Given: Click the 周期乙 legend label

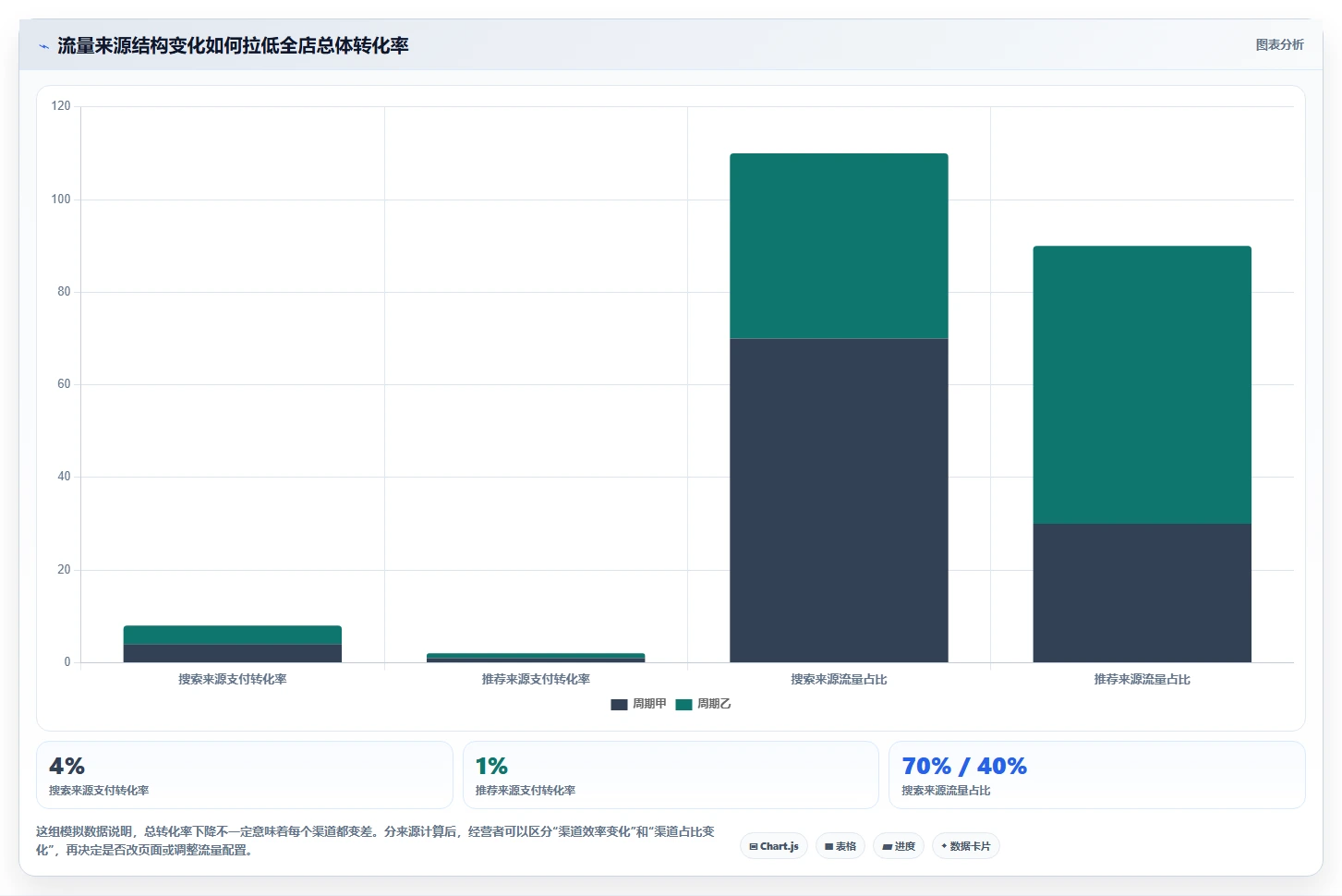Looking at the screenshot, I should [x=714, y=704].
